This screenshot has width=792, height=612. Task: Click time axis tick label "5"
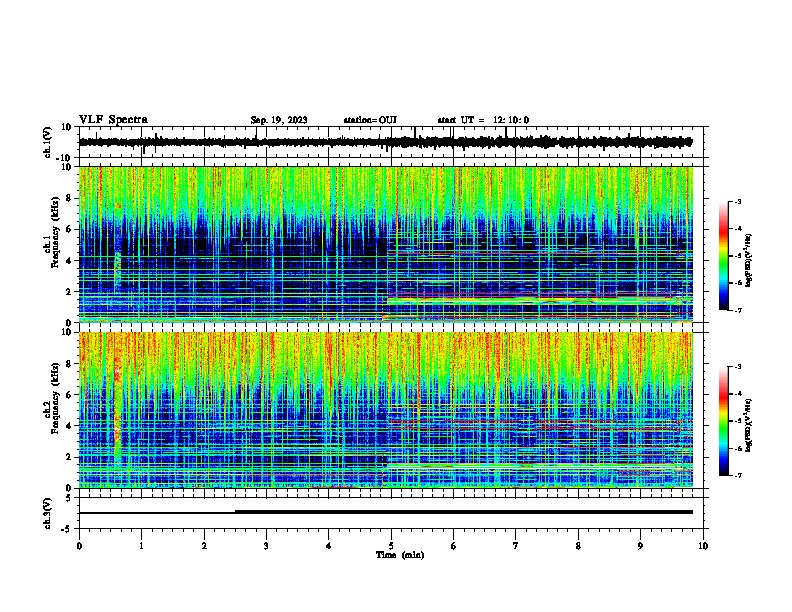(391, 546)
